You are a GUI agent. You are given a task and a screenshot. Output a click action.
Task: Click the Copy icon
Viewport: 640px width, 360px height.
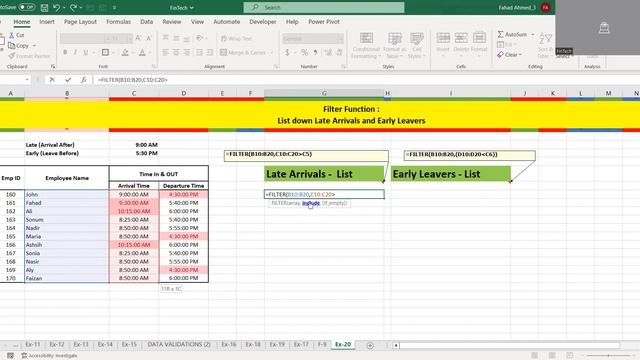[11, 46]
